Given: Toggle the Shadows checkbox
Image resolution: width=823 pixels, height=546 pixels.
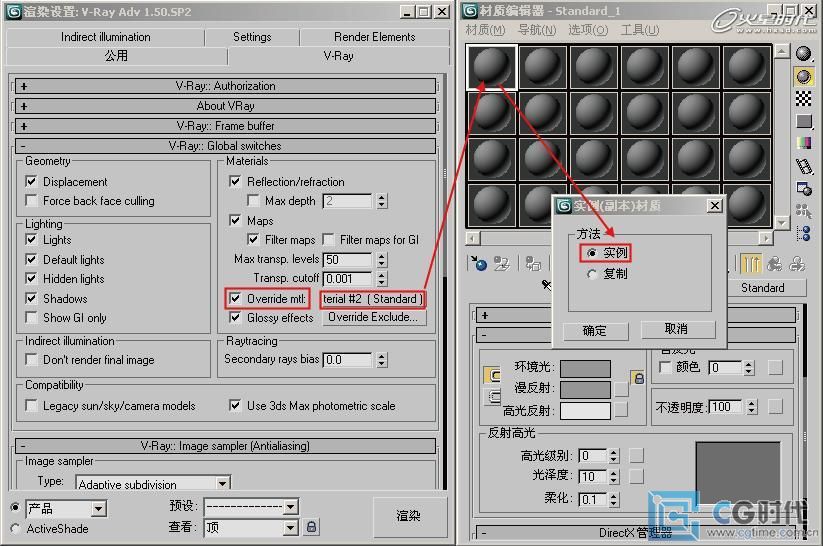Looking at the screenshot, I should pos(31,298).
